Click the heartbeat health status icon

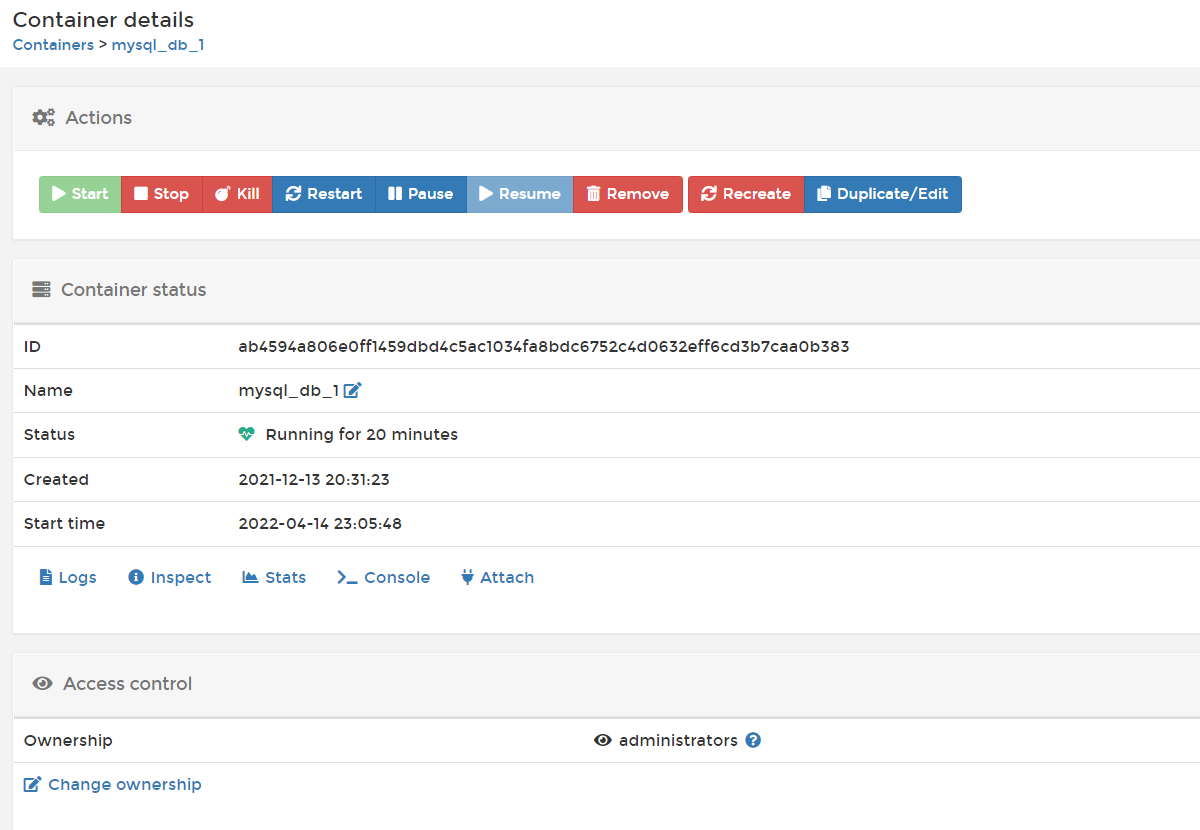[247, 435]
